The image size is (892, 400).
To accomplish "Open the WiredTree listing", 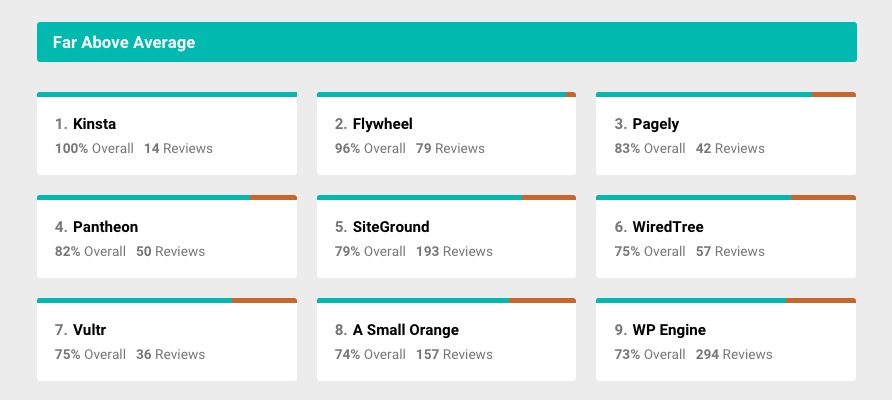I will pos(726,237).
